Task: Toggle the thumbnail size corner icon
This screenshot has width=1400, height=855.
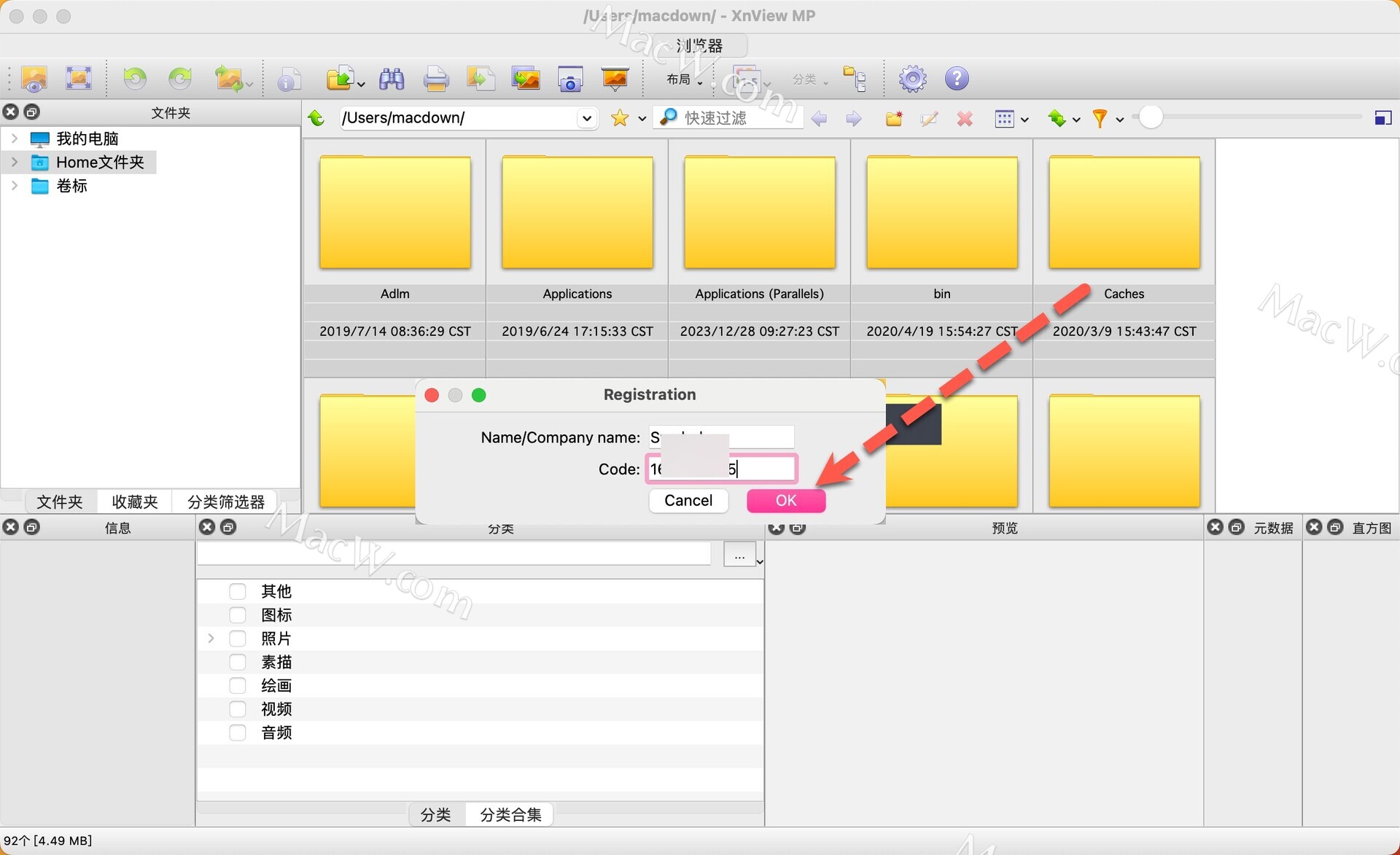Action: 1383,118
